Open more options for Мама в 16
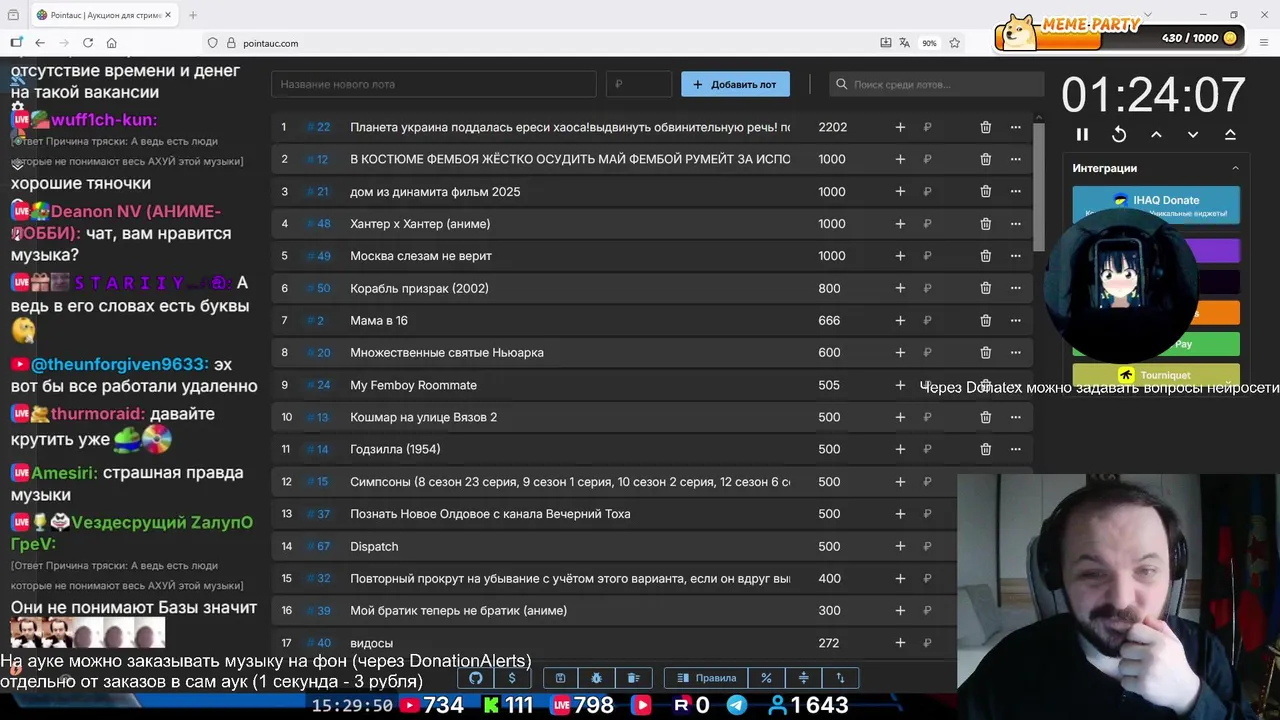The height and width of the screenshot is (720, 1280). [1015, 320]
